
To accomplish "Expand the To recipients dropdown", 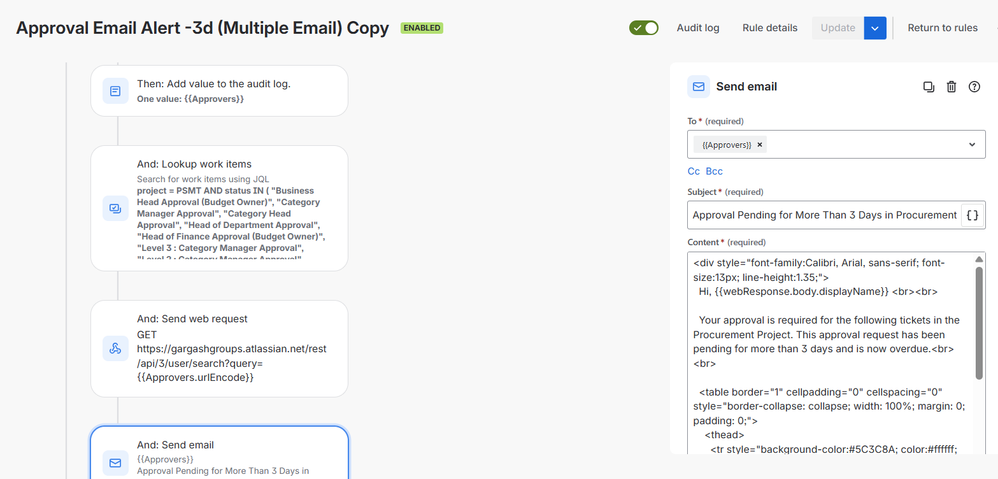I will pyautogui.click(x=973, y=145).
